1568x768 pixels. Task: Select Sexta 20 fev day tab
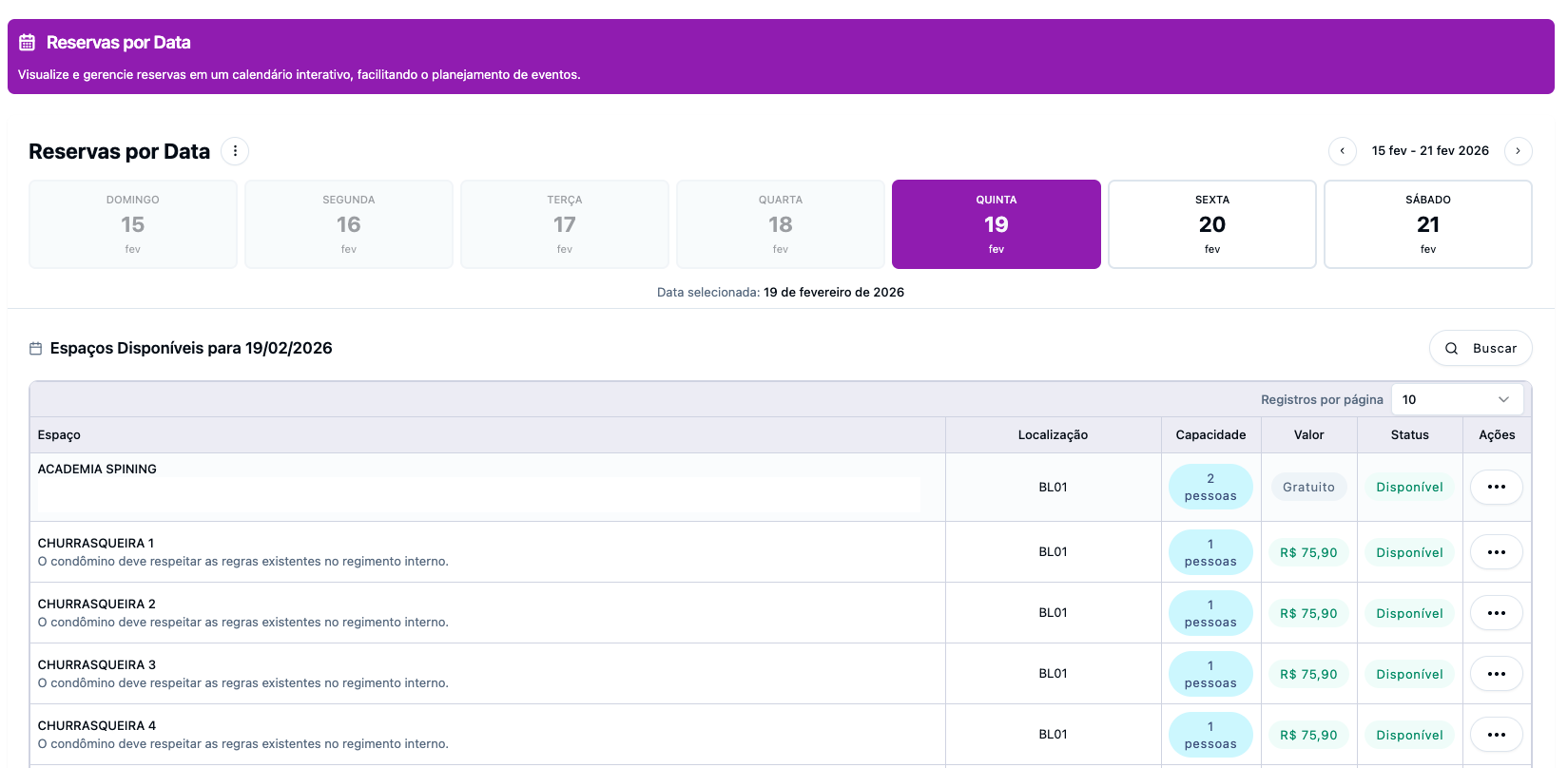1211,224
